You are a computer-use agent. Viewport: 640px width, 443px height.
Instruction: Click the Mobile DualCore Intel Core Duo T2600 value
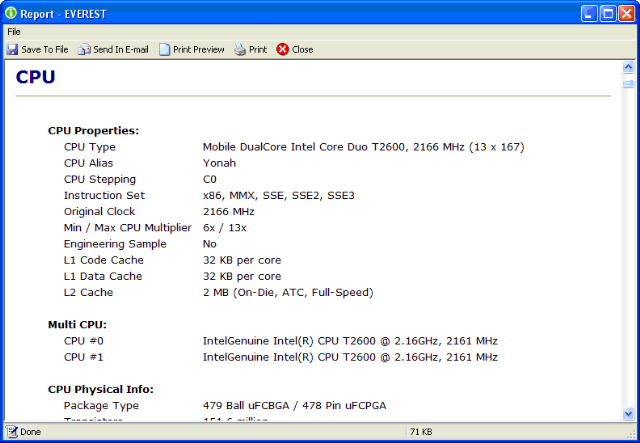pyautogui.click(x=364, y=147)
